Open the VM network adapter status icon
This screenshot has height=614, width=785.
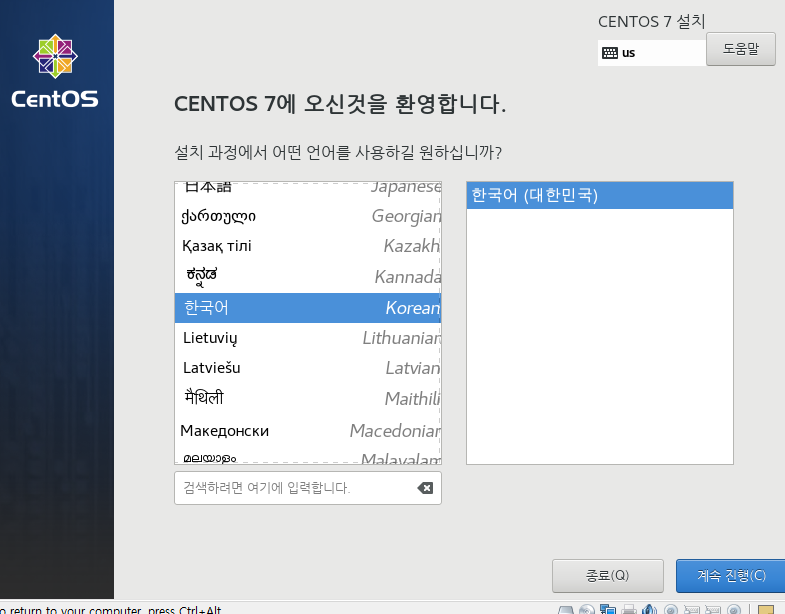click(x=608, y=609)
